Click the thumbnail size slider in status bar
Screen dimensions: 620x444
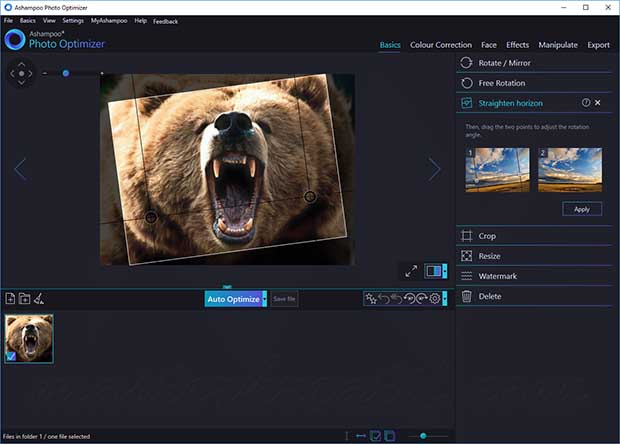(x=423, y=436)
